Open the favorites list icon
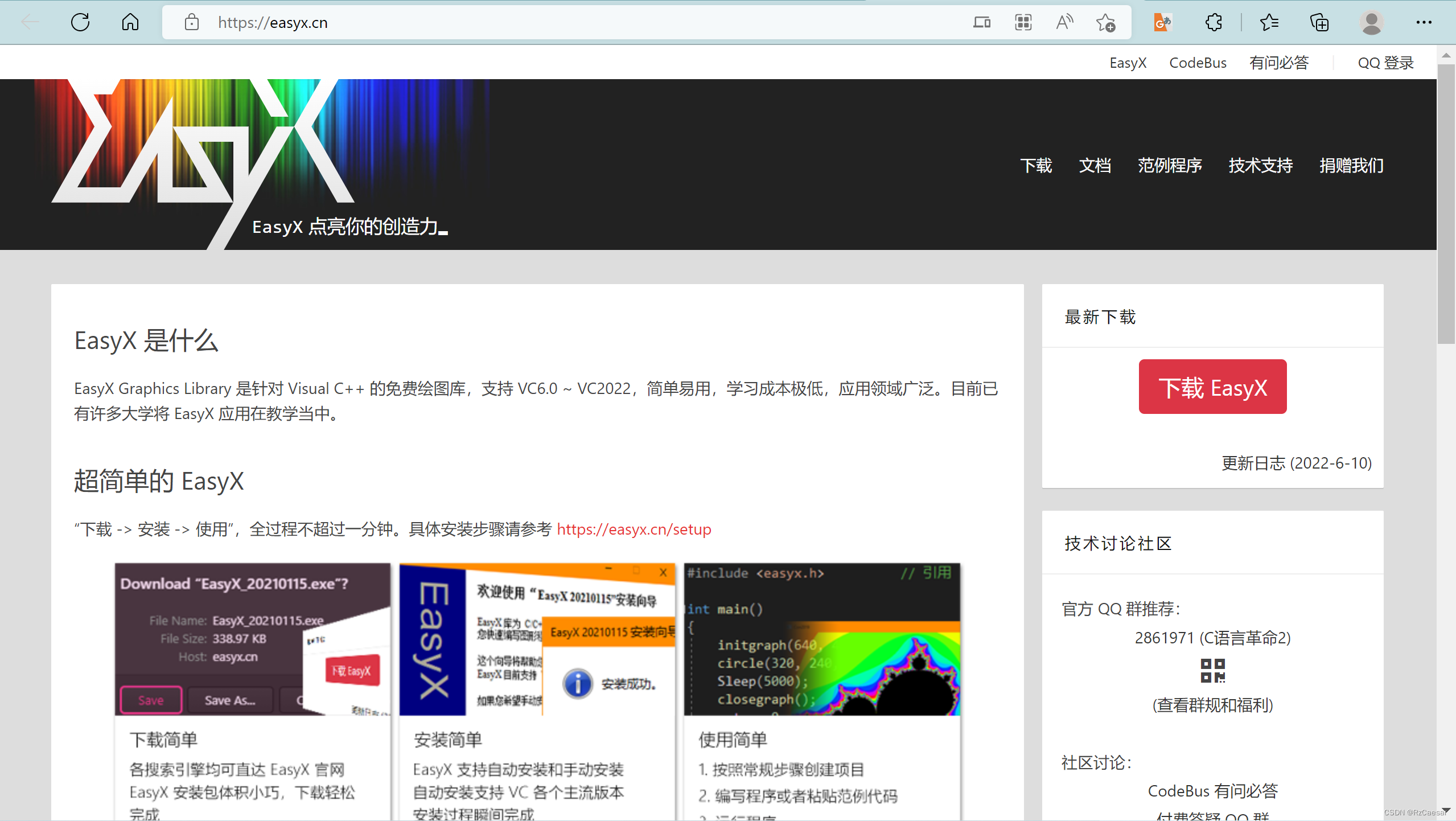The width and height of the screenshot is (1456, 821). (1269, 23)
